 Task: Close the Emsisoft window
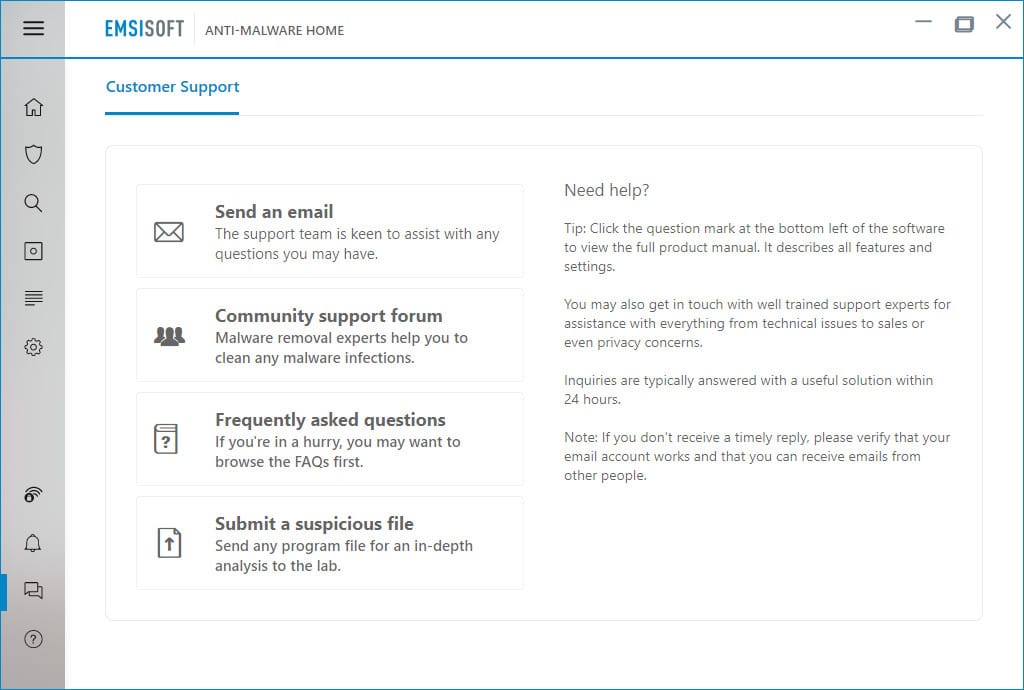click(x=1004, y=22)
